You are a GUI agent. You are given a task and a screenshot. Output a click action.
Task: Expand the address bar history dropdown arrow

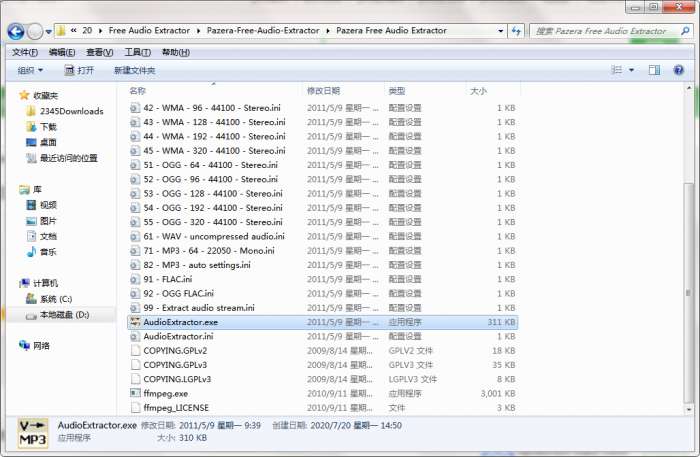point(500,31)
